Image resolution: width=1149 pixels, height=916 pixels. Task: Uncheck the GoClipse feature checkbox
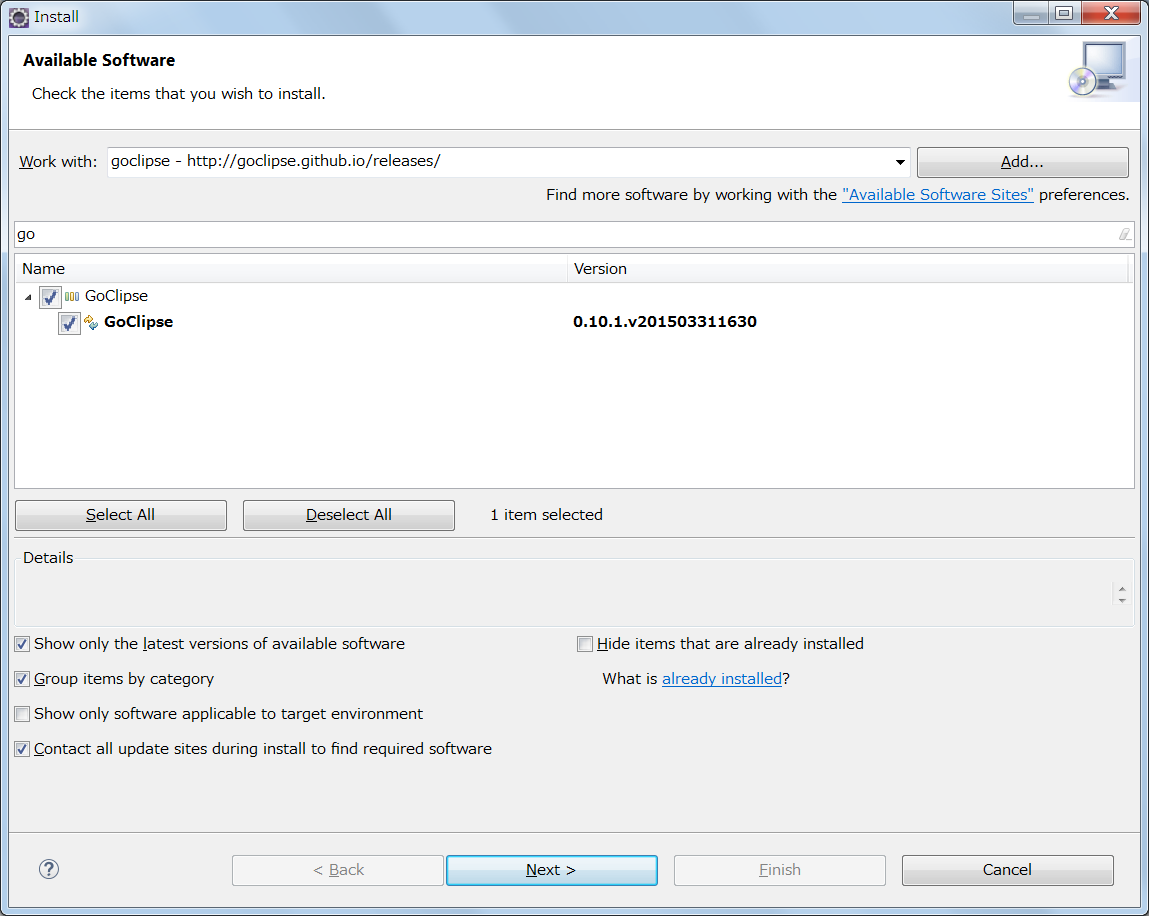[x=69, y=322]
